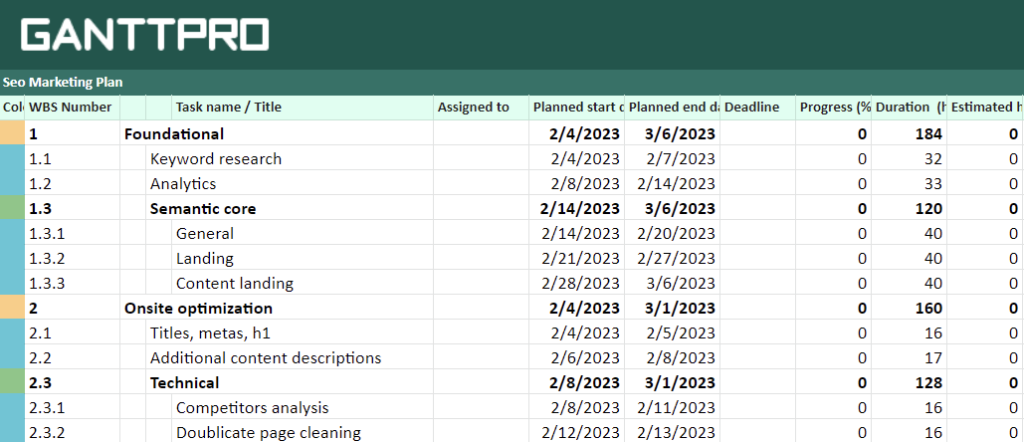Select the Doublicate page cleaning task

pos(268,433)
